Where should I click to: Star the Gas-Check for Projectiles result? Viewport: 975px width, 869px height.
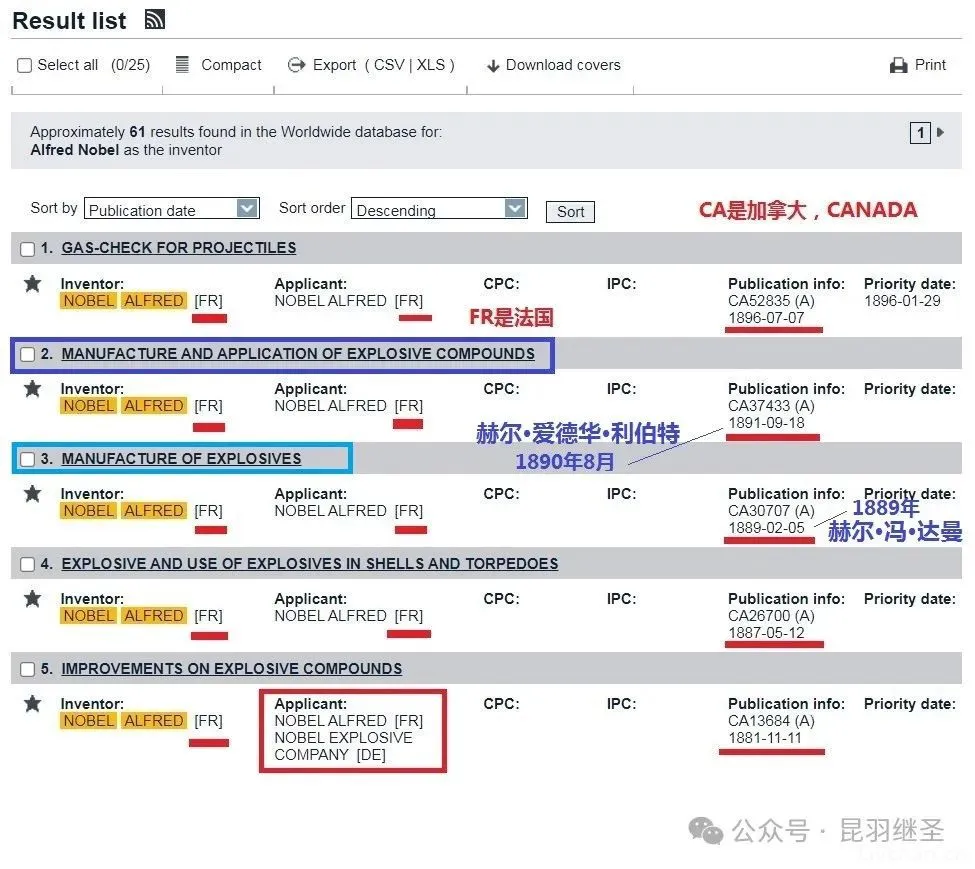pos(33,284)
